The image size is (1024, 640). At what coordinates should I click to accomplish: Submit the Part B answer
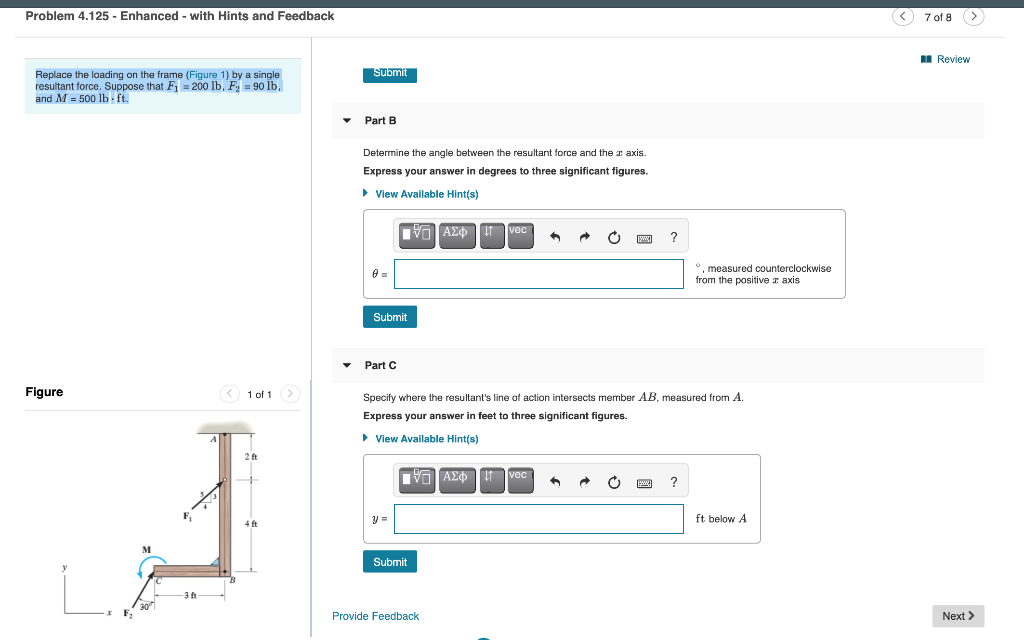pyautogui.click(x=389, y=316)
